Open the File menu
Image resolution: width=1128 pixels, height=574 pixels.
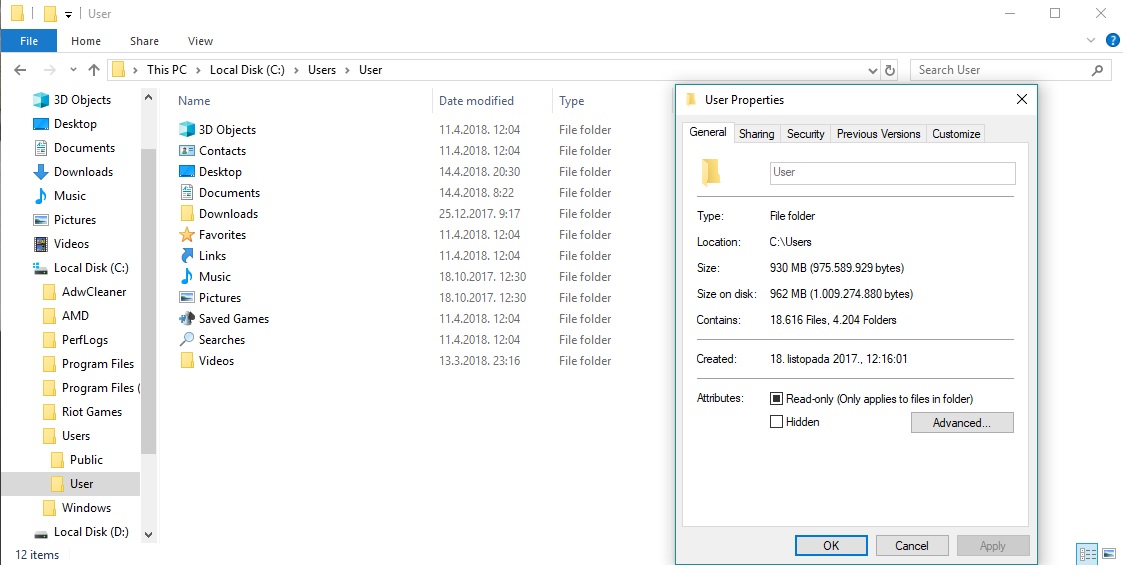tap(29, 41)
